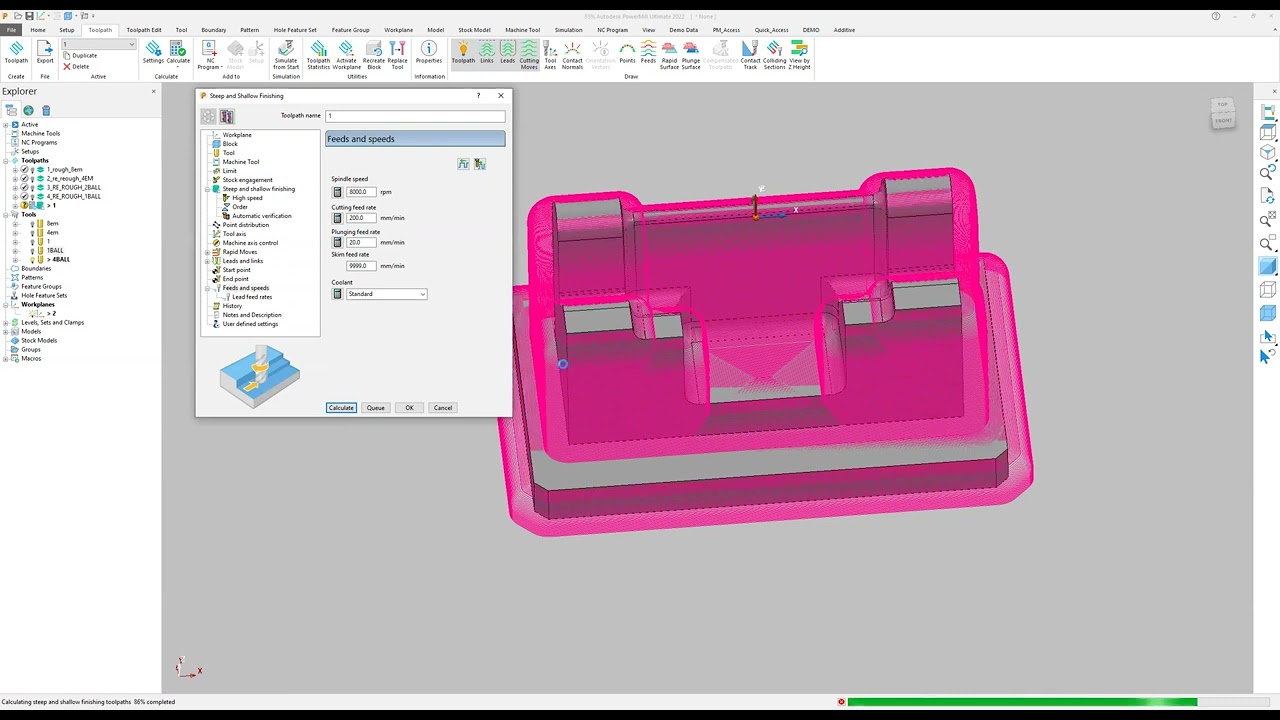Click the Spindle speed value field
1280x720 pixels.
(x=361, y=192)
